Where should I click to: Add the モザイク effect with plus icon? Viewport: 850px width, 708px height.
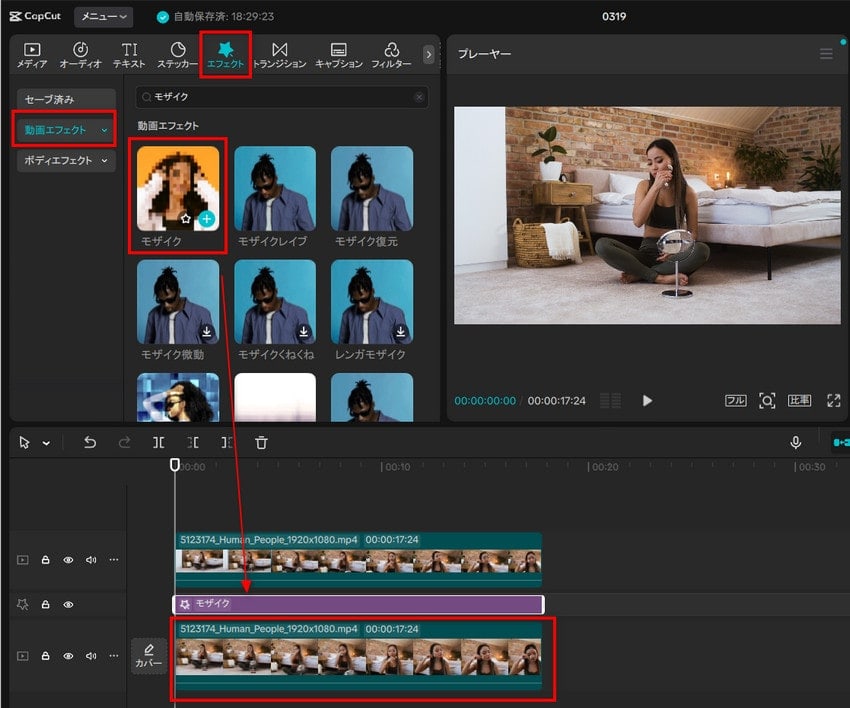pyautogui.click(x=206, y=218)
